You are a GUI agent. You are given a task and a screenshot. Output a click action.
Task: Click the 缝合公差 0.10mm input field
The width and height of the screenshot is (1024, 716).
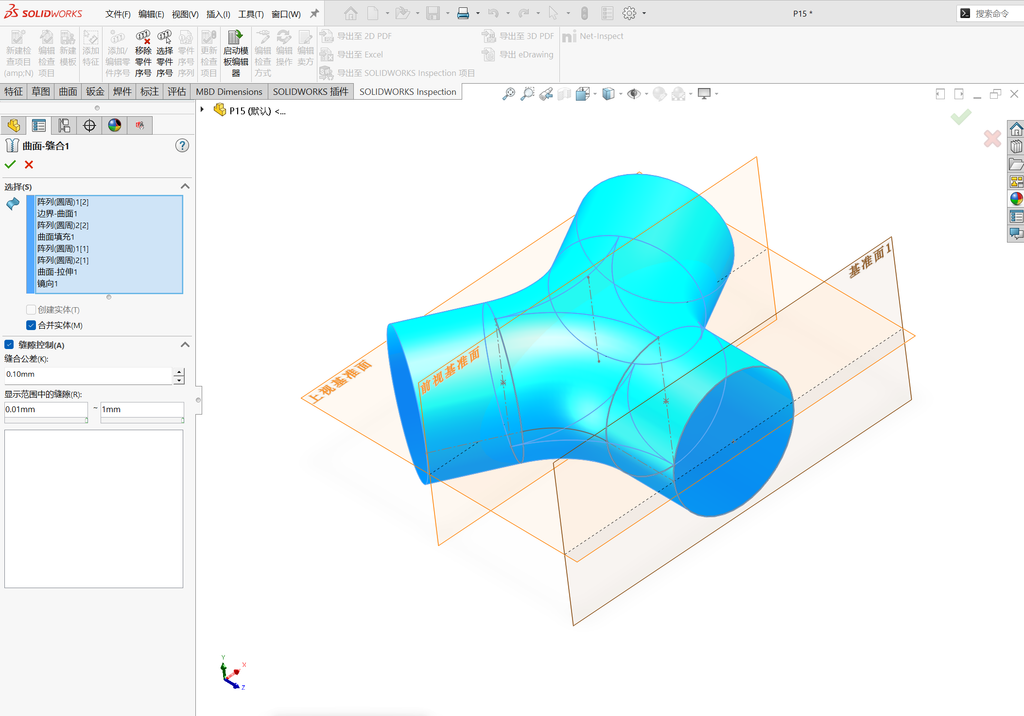88,375
